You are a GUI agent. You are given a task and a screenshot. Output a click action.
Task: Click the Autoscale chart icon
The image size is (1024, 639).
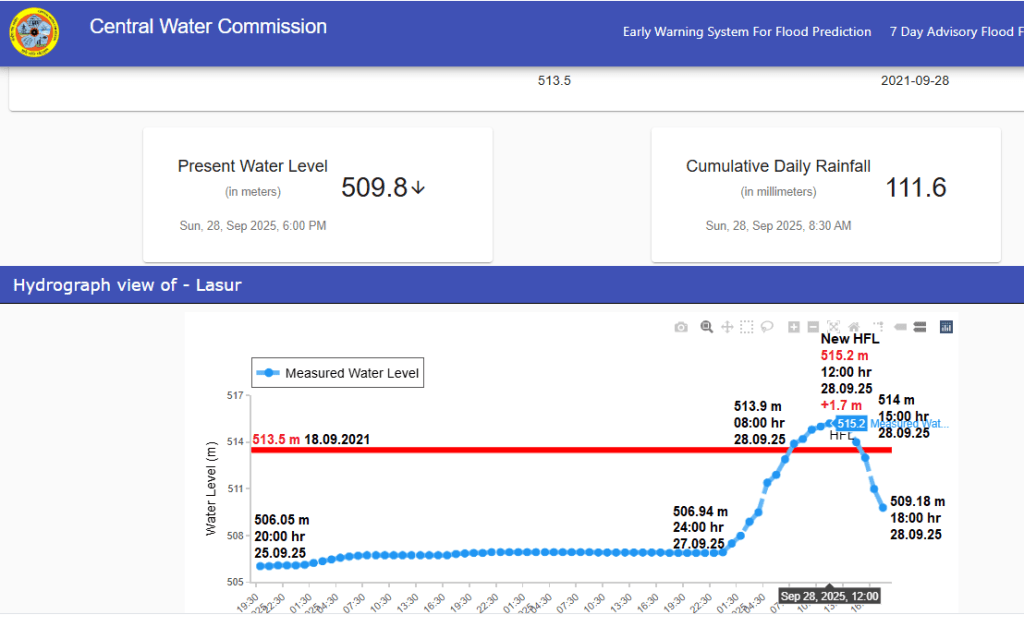point(834,327)
